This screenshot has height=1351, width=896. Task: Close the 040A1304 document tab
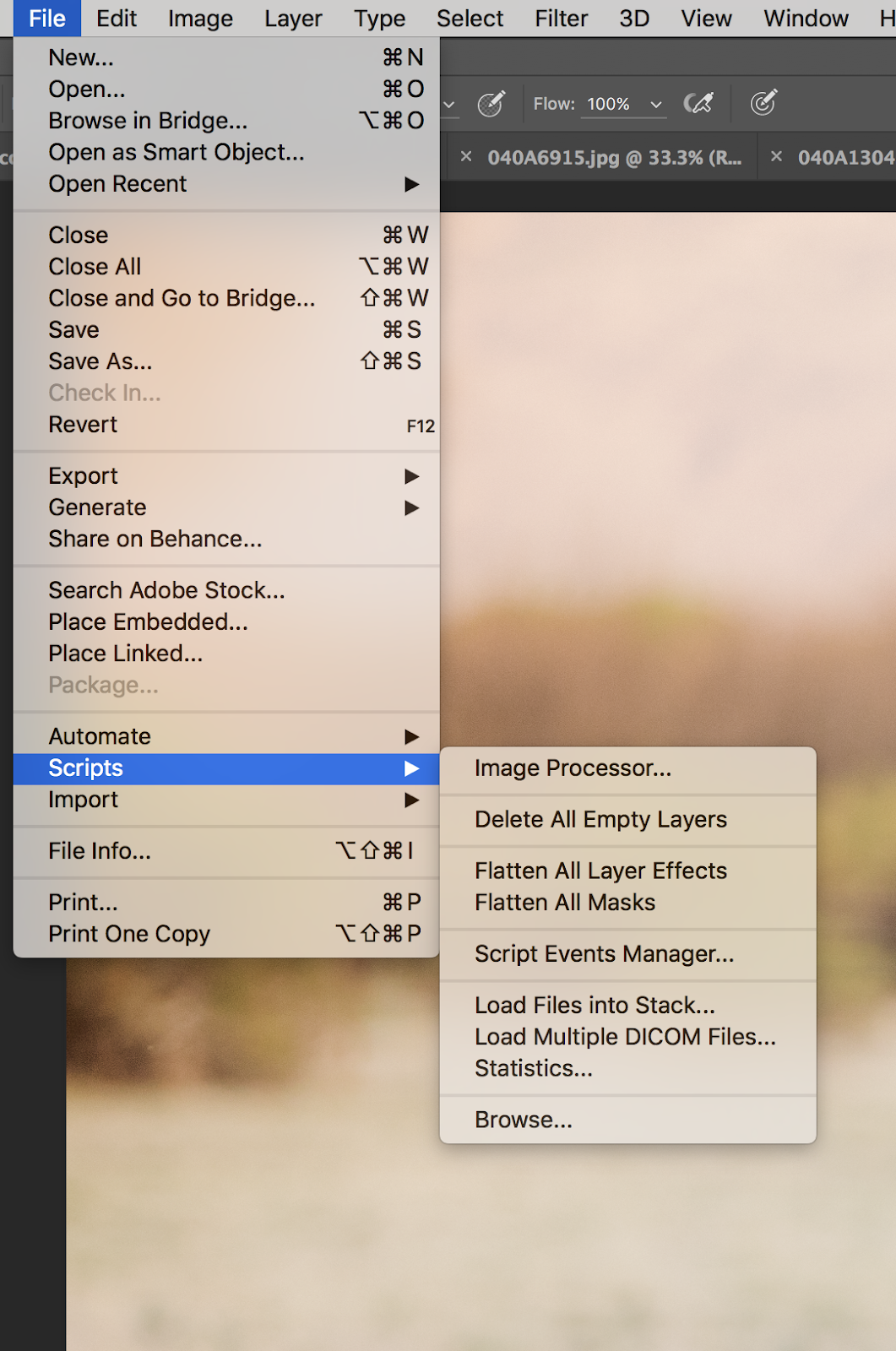(776, 156)
